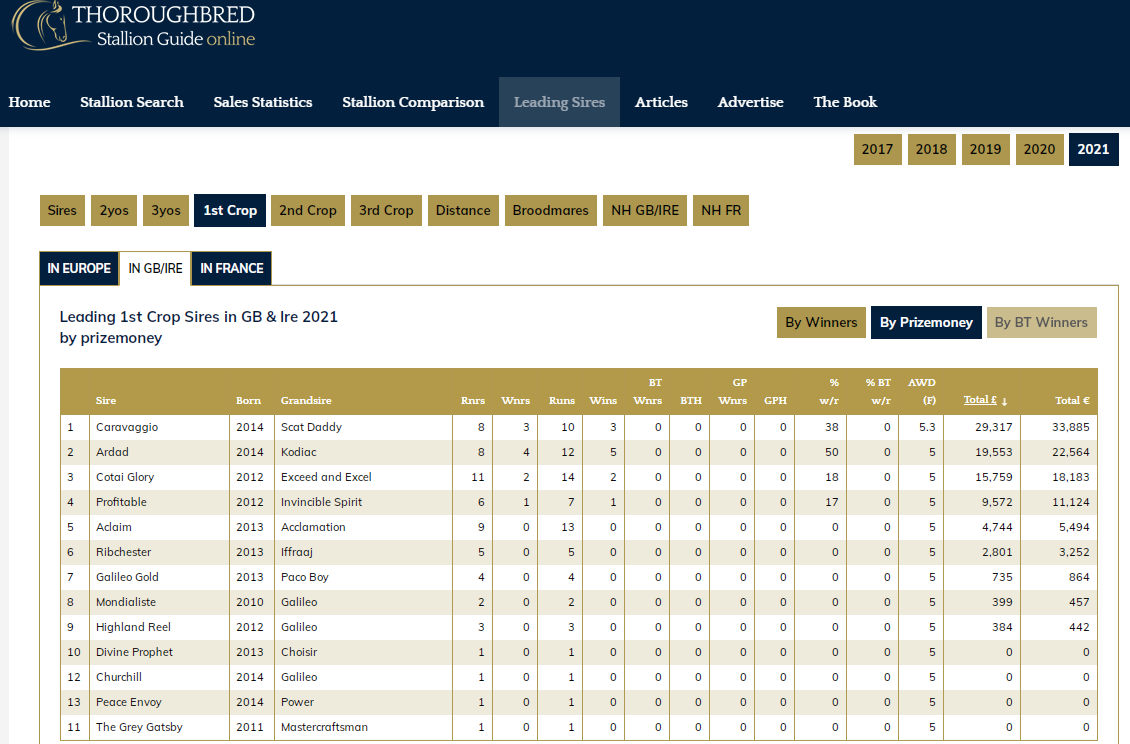Click the Home navigation link

(29, 102)
